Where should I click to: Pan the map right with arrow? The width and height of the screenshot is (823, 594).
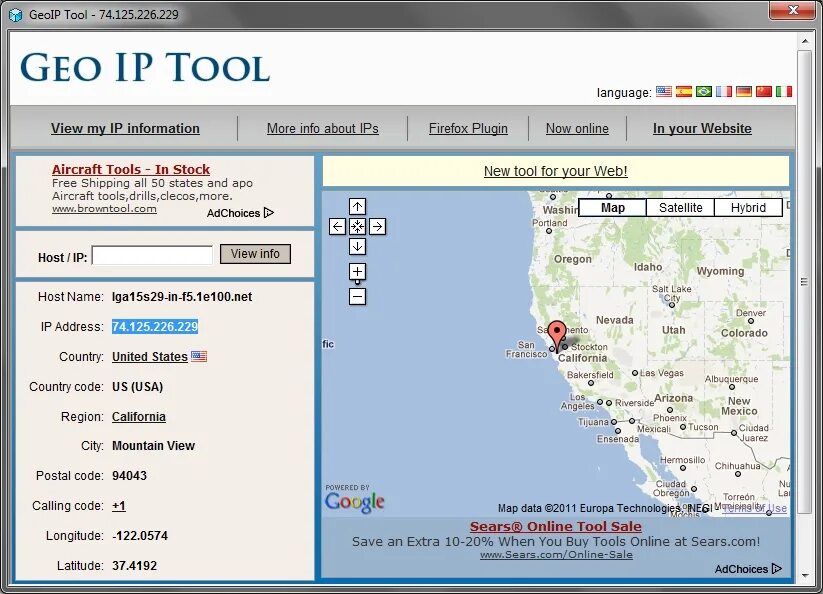click(x=377, y=227)
